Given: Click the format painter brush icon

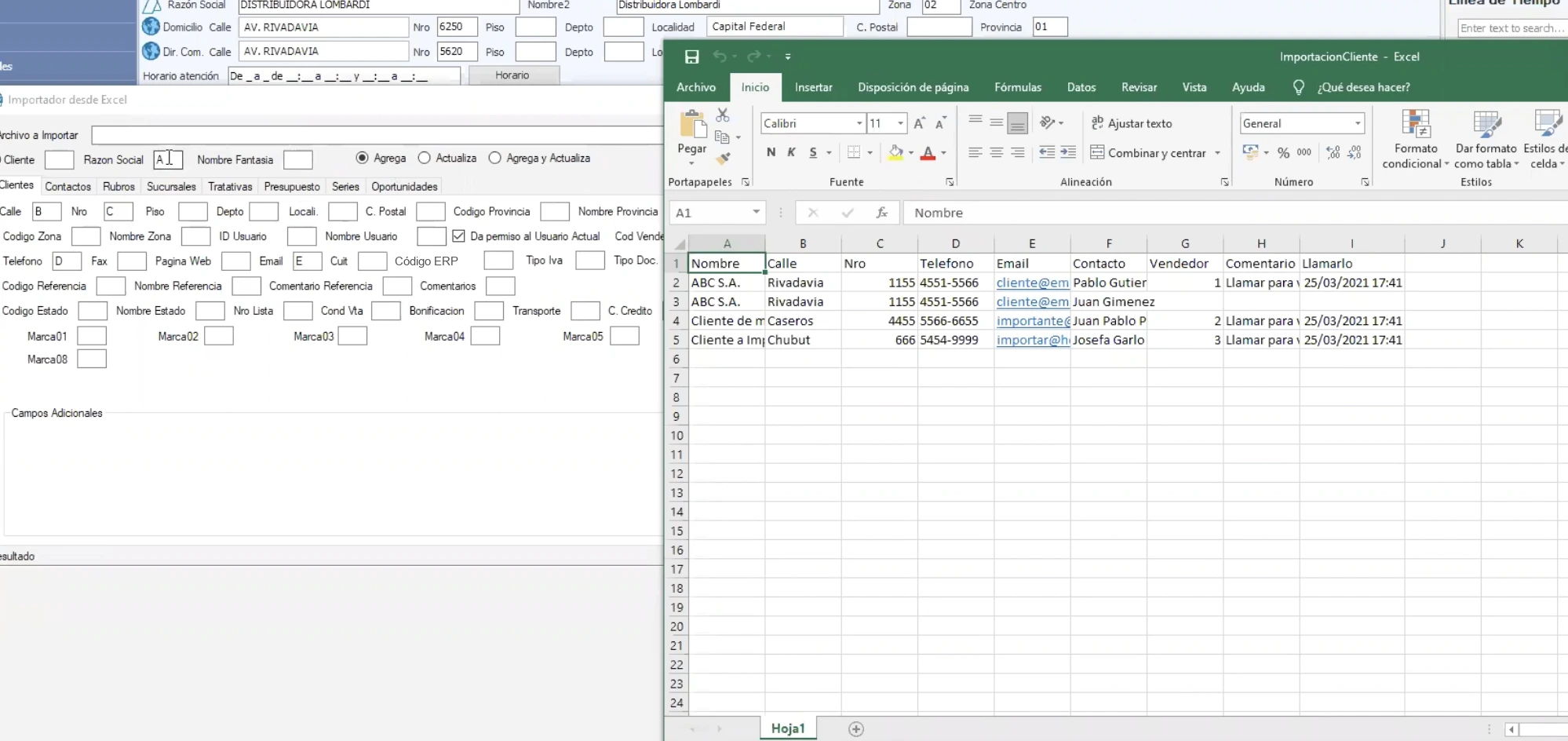Looking at the screenshot, I should [x=723, y=158].
